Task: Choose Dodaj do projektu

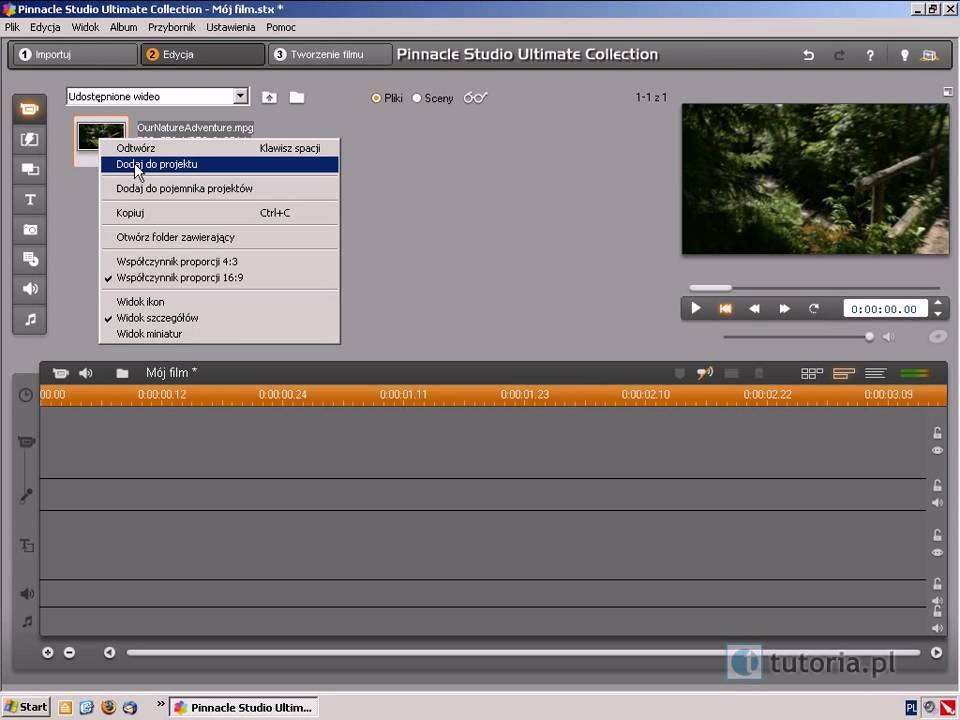Action: 219,164
